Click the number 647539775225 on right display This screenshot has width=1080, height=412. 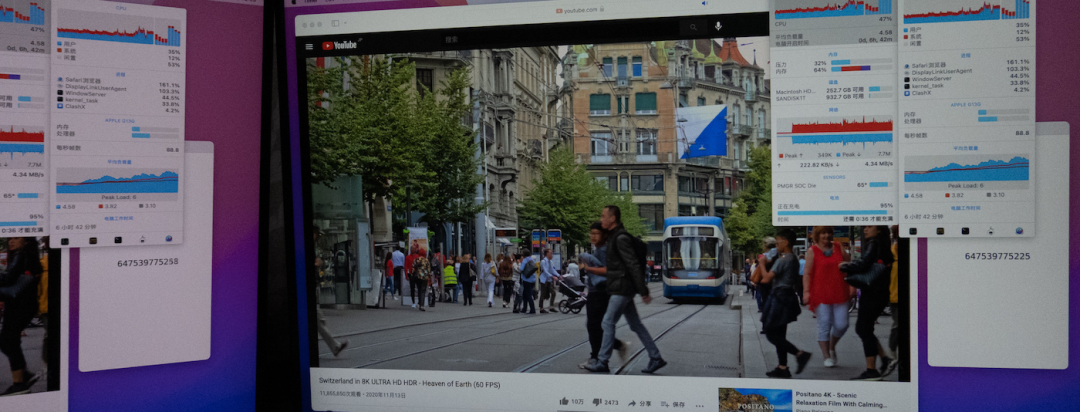tap(997, 256)
